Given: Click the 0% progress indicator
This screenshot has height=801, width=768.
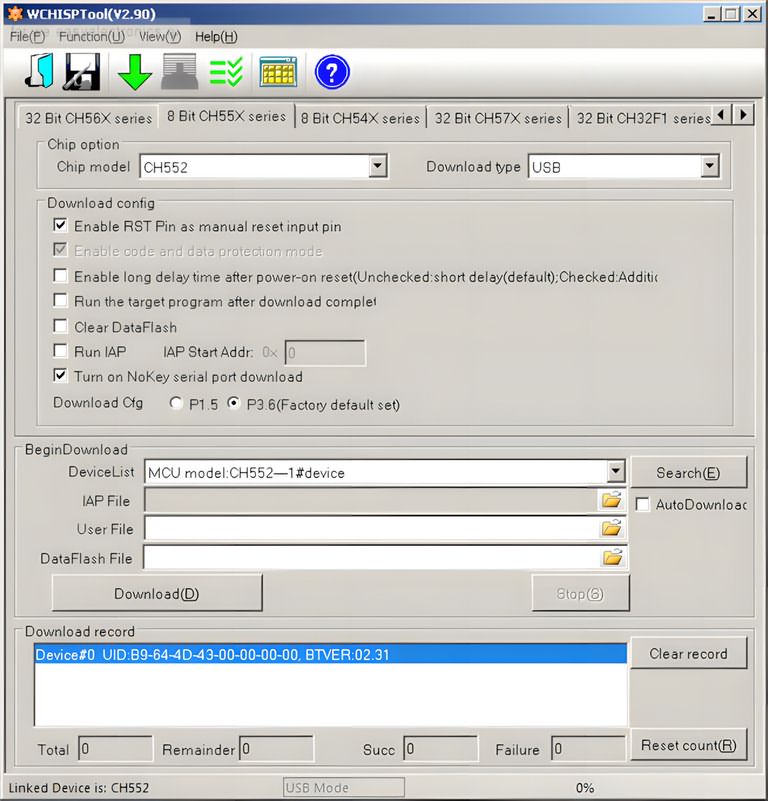Looking at the screenshot, I should tap(585, 787).
